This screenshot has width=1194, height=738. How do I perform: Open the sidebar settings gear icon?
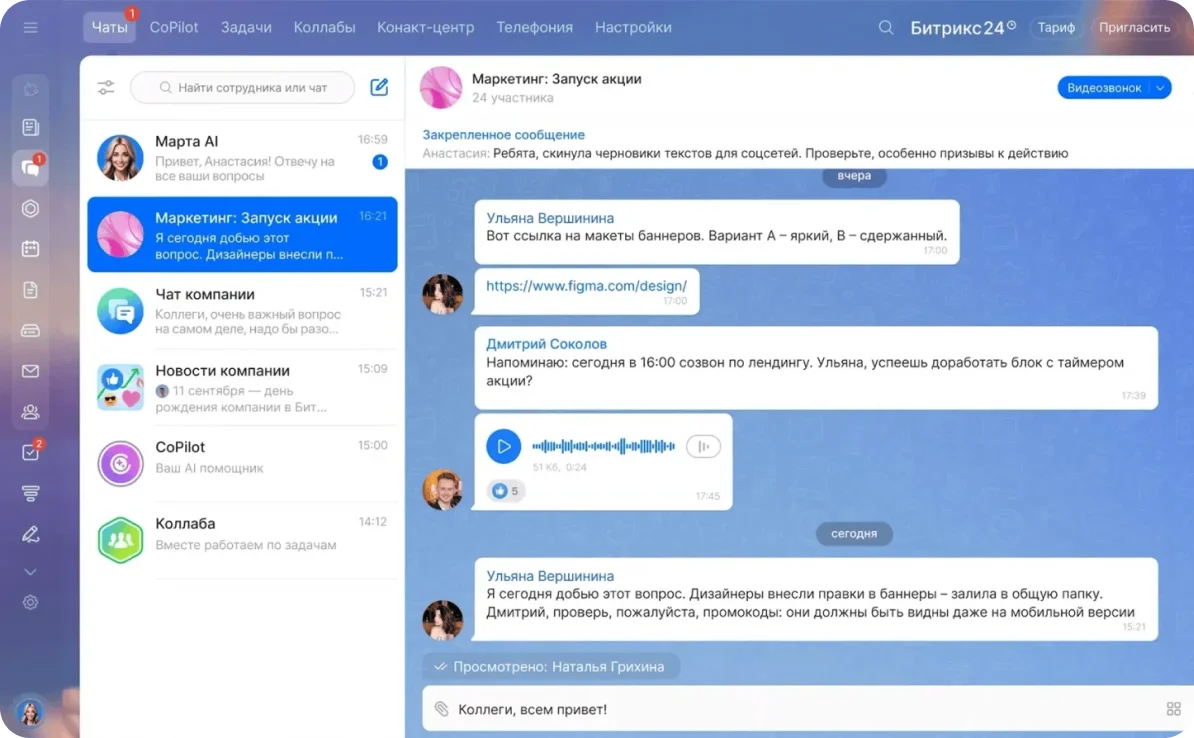pyautogui.click(x=30, y=602)
